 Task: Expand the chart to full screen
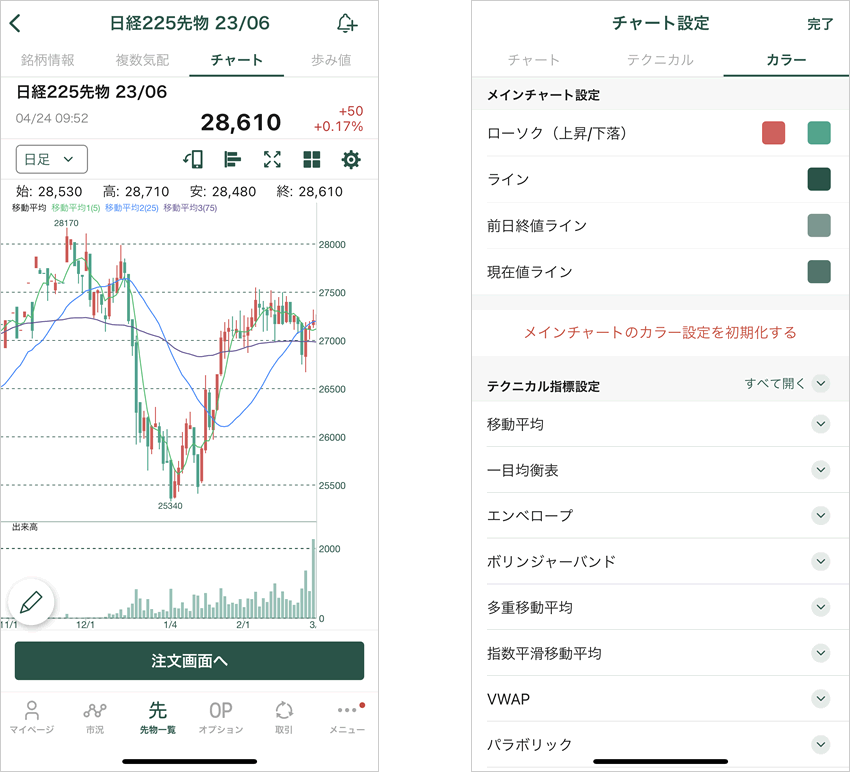[272, 159]
